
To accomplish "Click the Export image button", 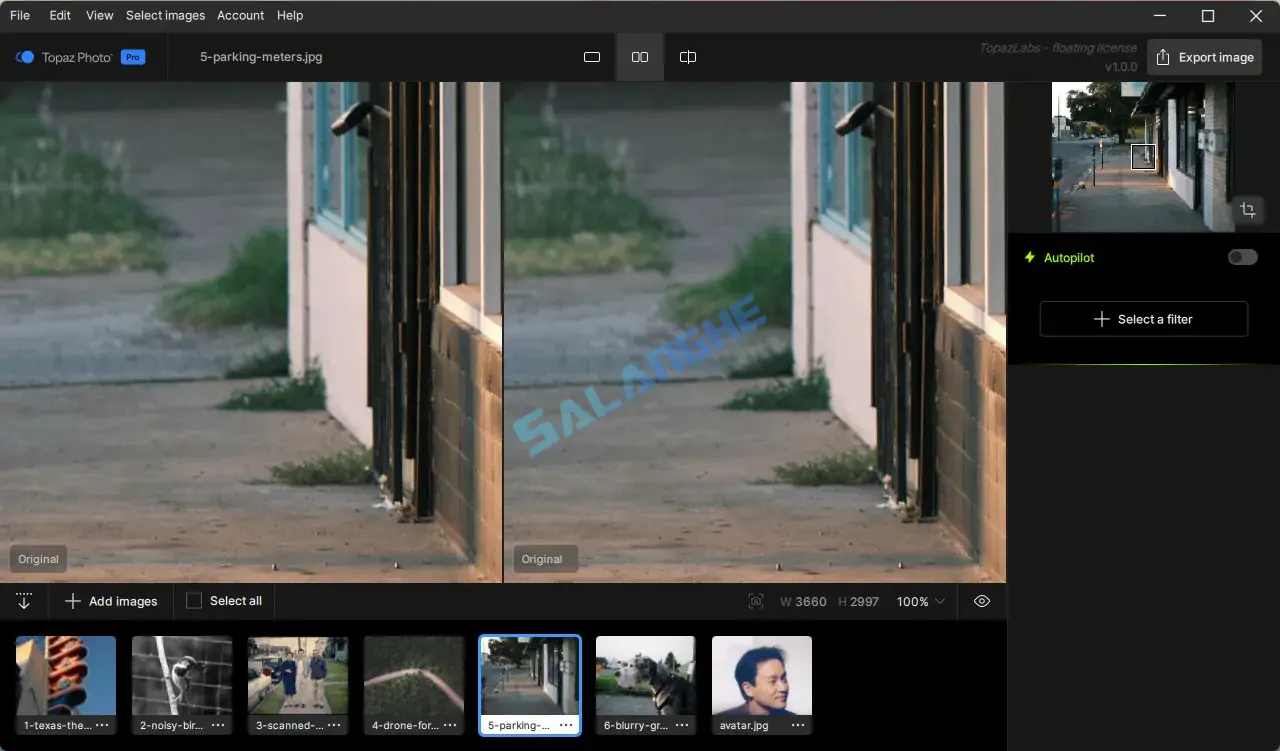I will coord(1204,57).
